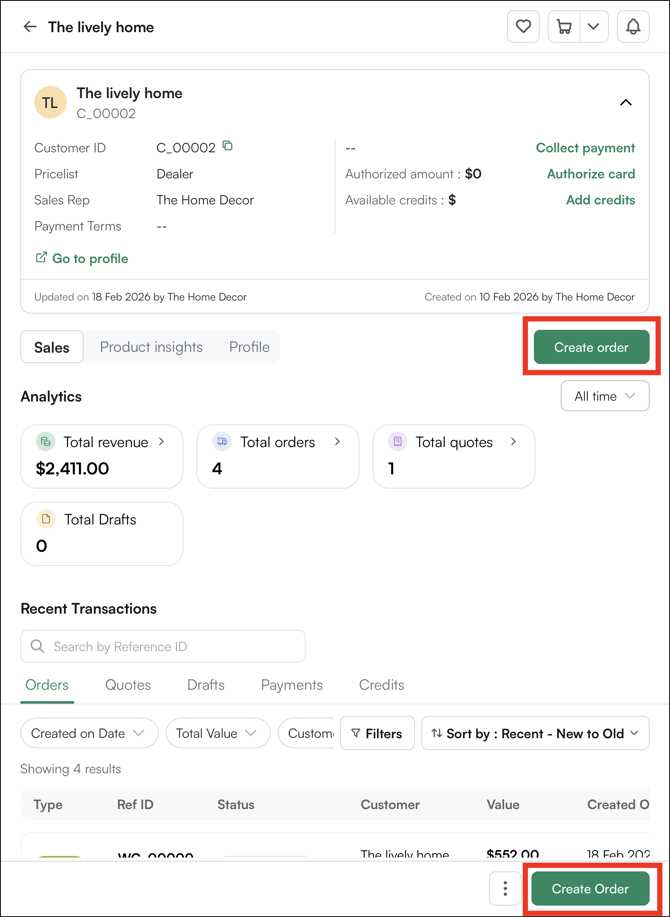
Task: Switch to the Quotes tab
Action: (x=128, y=685)
